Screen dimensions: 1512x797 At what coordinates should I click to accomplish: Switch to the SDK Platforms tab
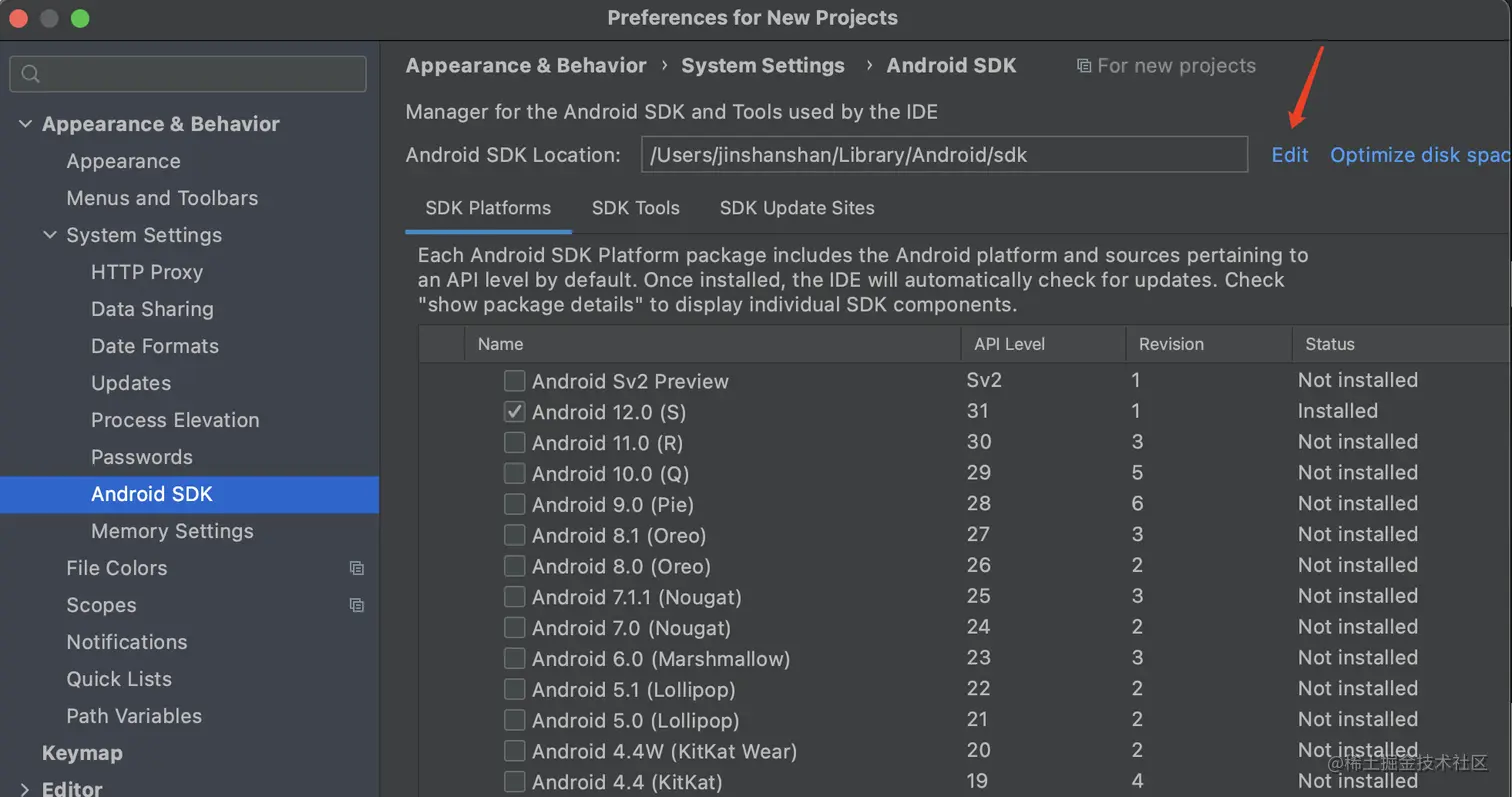pyautogui.click(x=488, y=208)
